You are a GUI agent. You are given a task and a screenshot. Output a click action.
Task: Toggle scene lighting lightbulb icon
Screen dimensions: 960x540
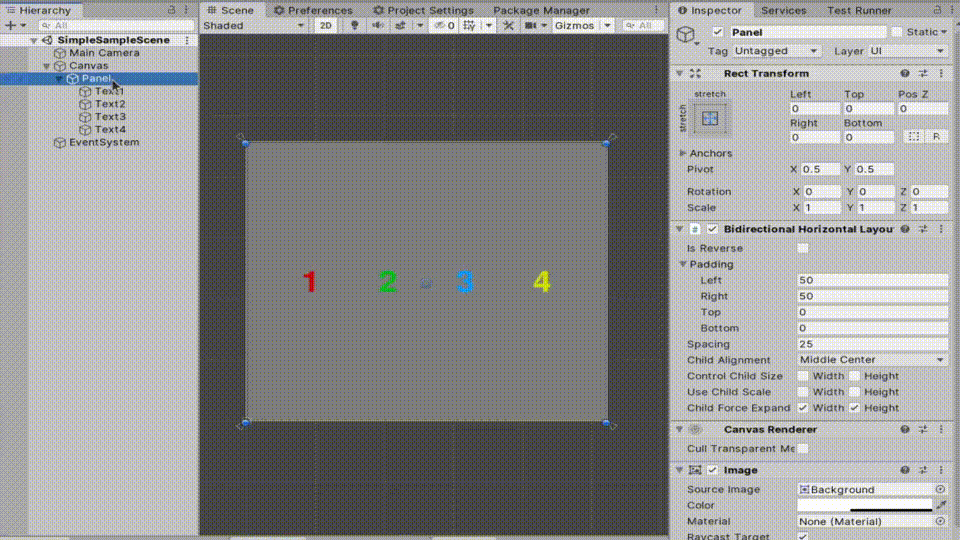[354, 26]
